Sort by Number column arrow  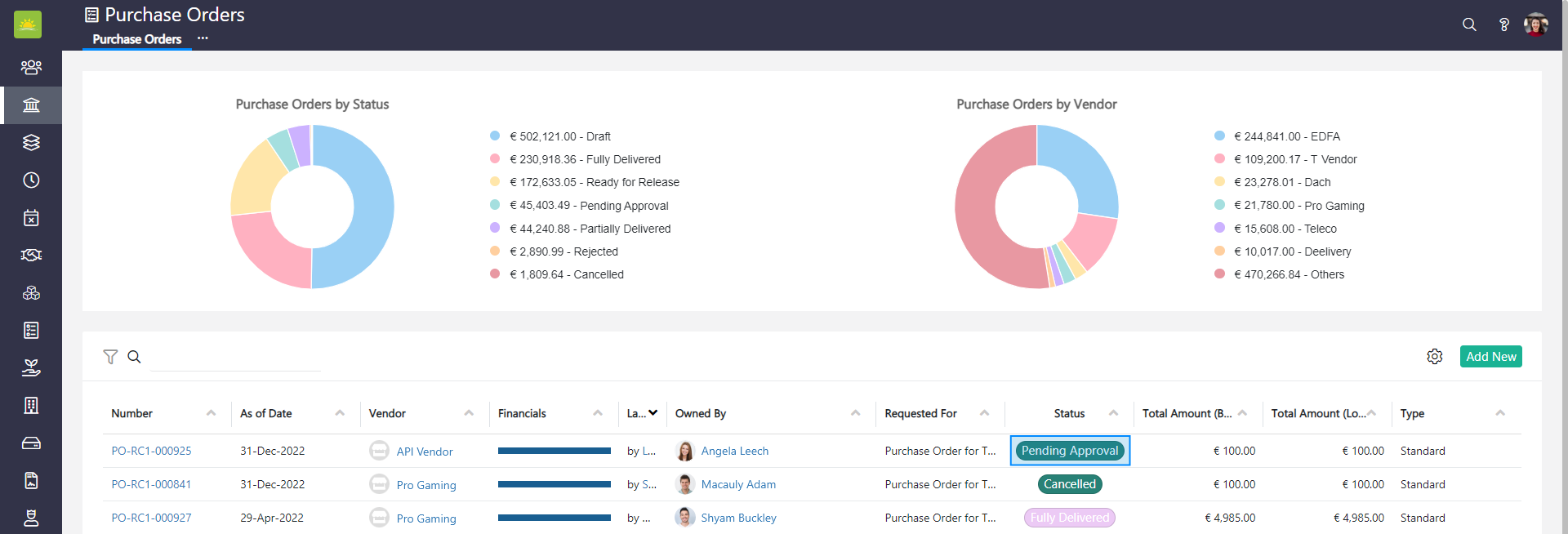click(x=211, y=413)
